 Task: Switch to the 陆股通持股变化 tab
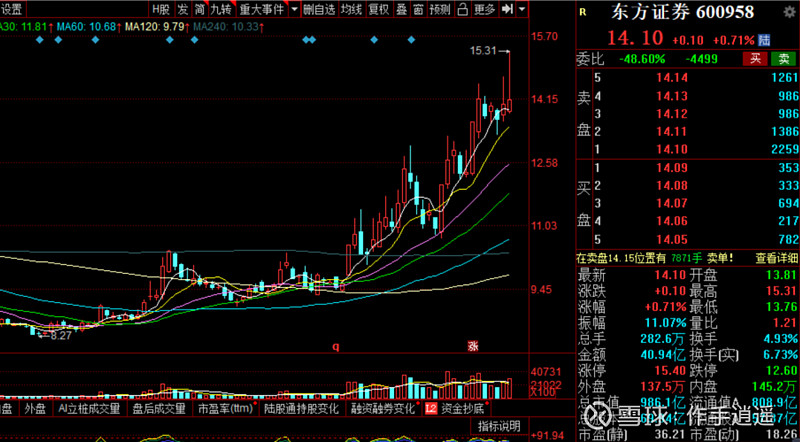(x=301, y=408)
